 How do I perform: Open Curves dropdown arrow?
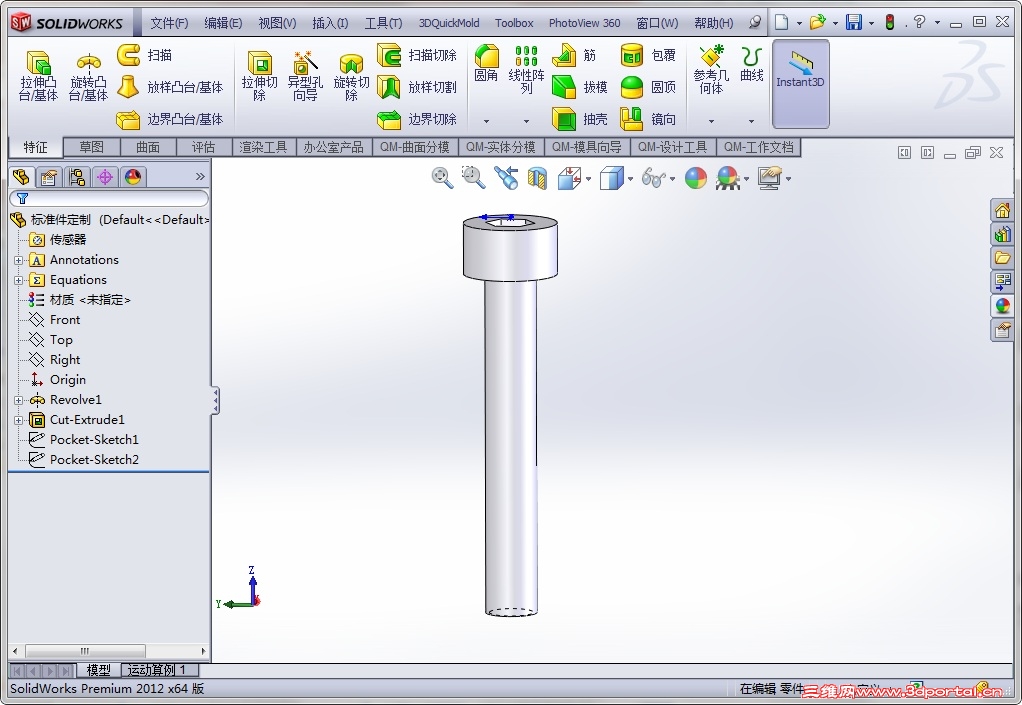[752, 121]
